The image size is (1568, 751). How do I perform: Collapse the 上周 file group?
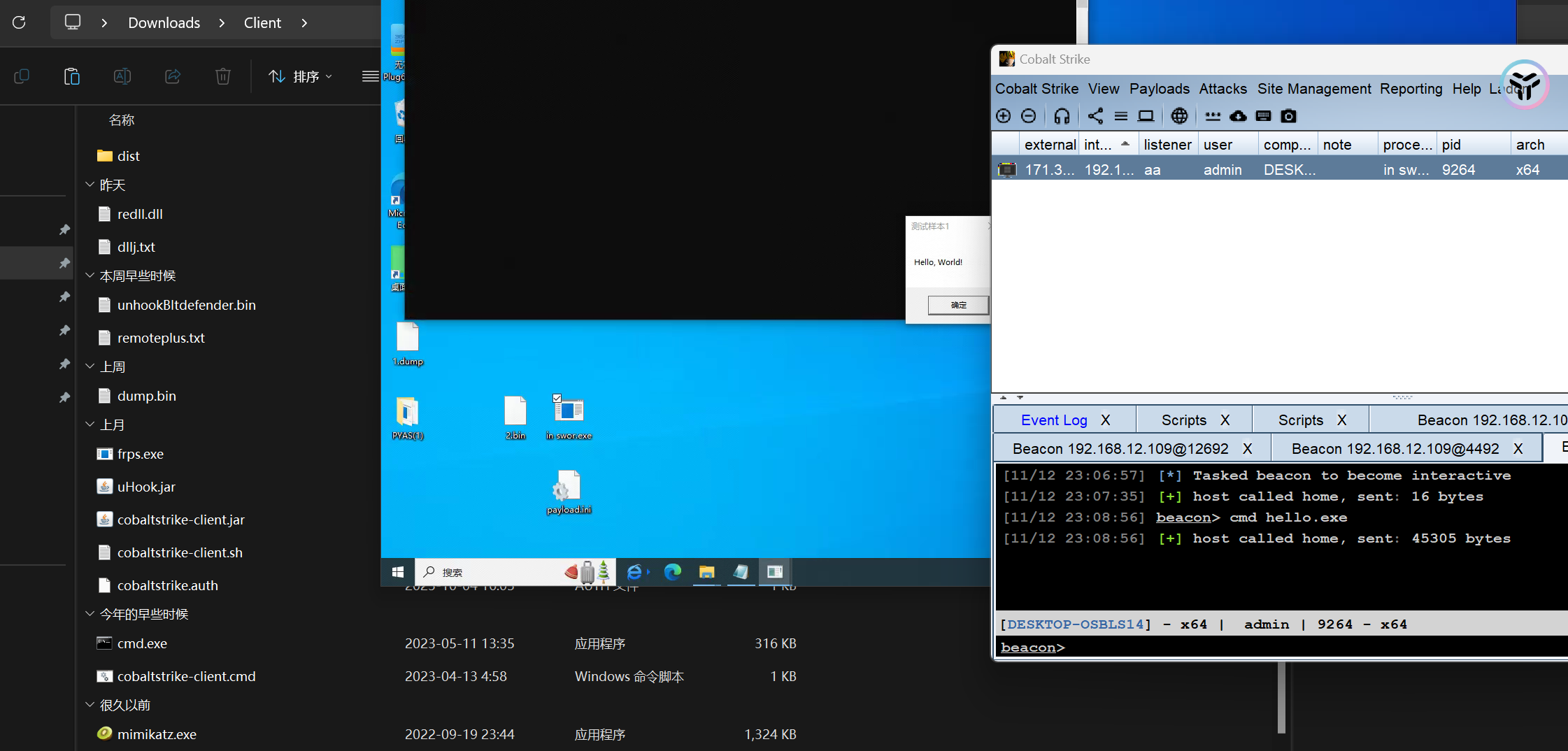tap(90, 366)
